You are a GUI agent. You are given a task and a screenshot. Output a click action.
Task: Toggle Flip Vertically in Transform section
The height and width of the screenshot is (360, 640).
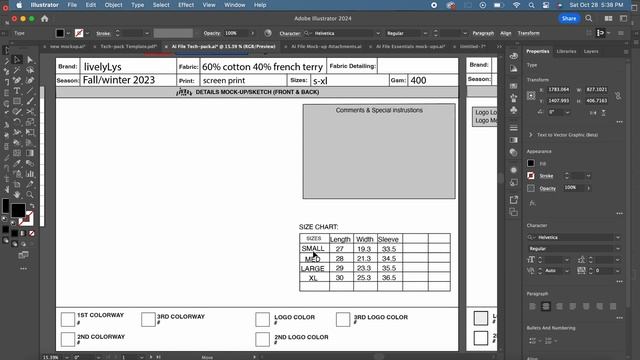pyautogui.click(x=604, y=113)
